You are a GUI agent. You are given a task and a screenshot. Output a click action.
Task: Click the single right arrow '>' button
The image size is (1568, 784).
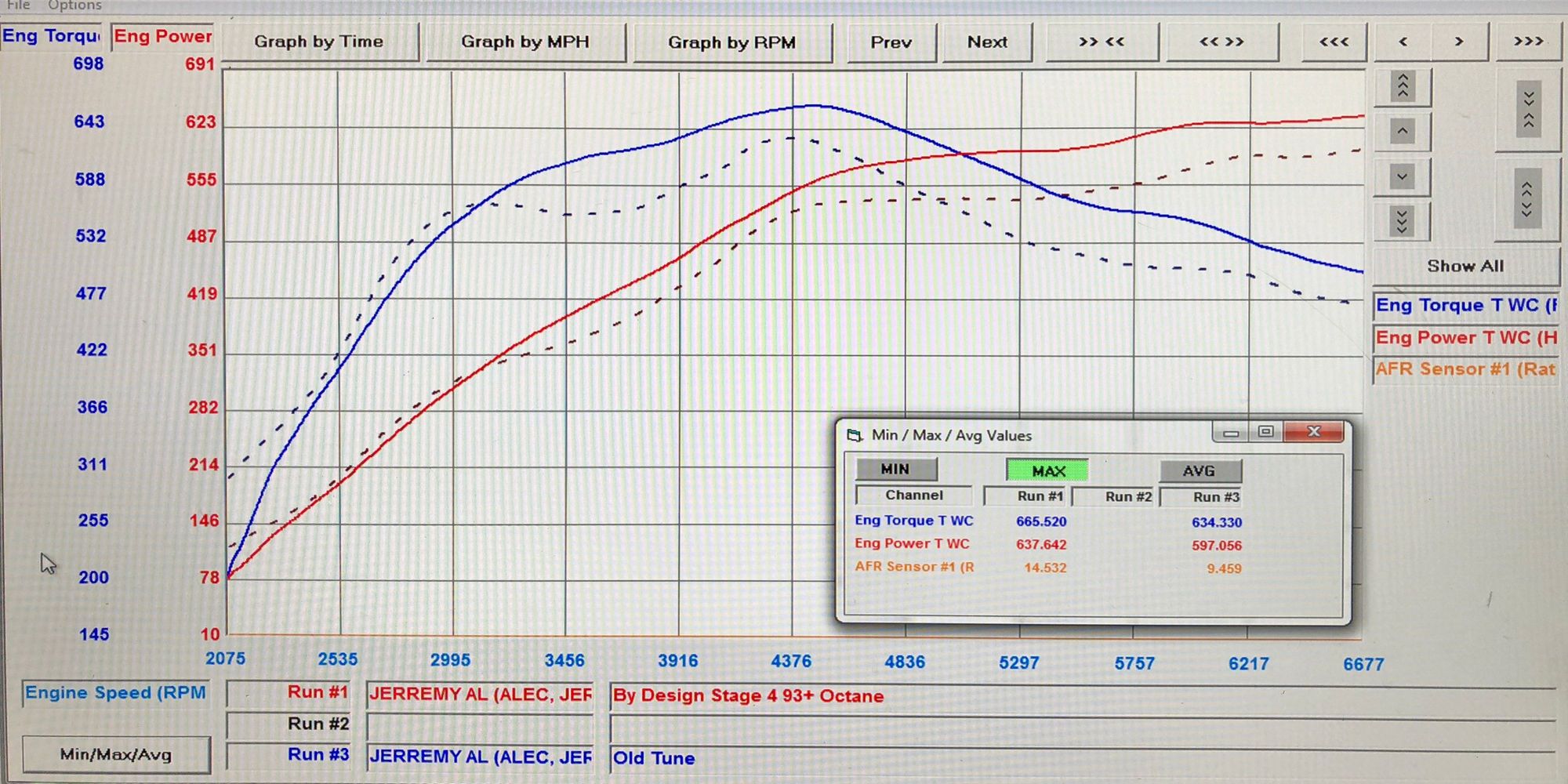click(x=1459, y=42)
